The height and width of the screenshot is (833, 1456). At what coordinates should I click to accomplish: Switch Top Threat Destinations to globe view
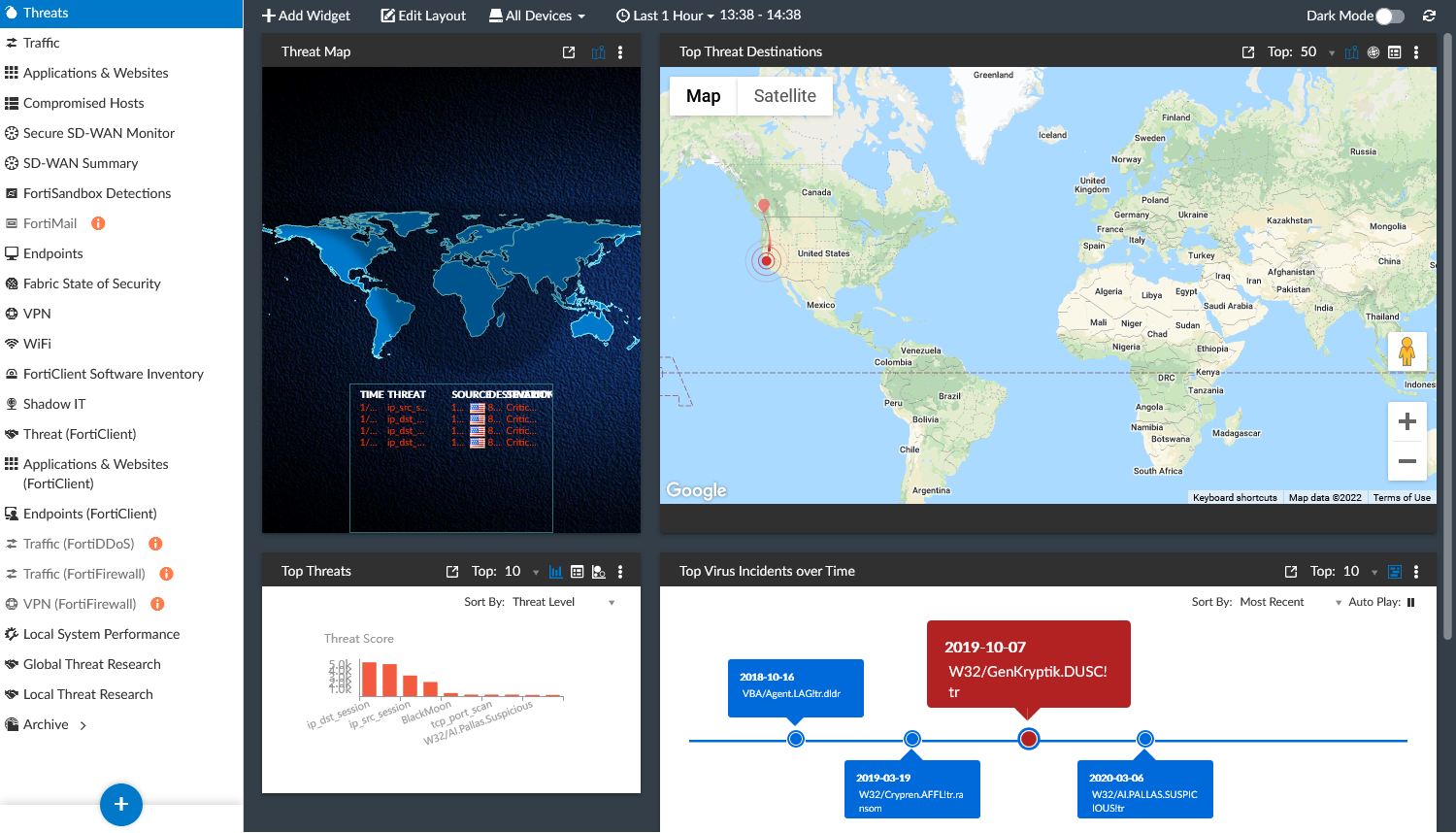coord(1373,52)
